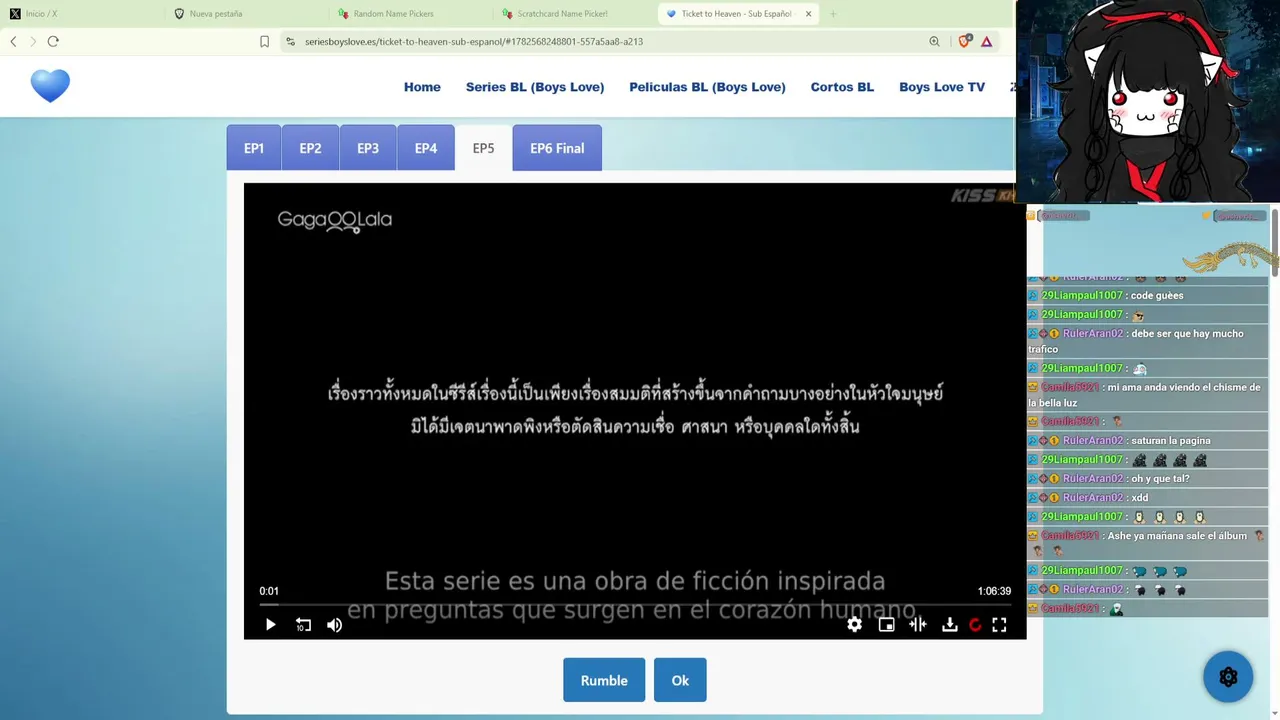Open video player settings gear
1280x720 pixels.
854,625
